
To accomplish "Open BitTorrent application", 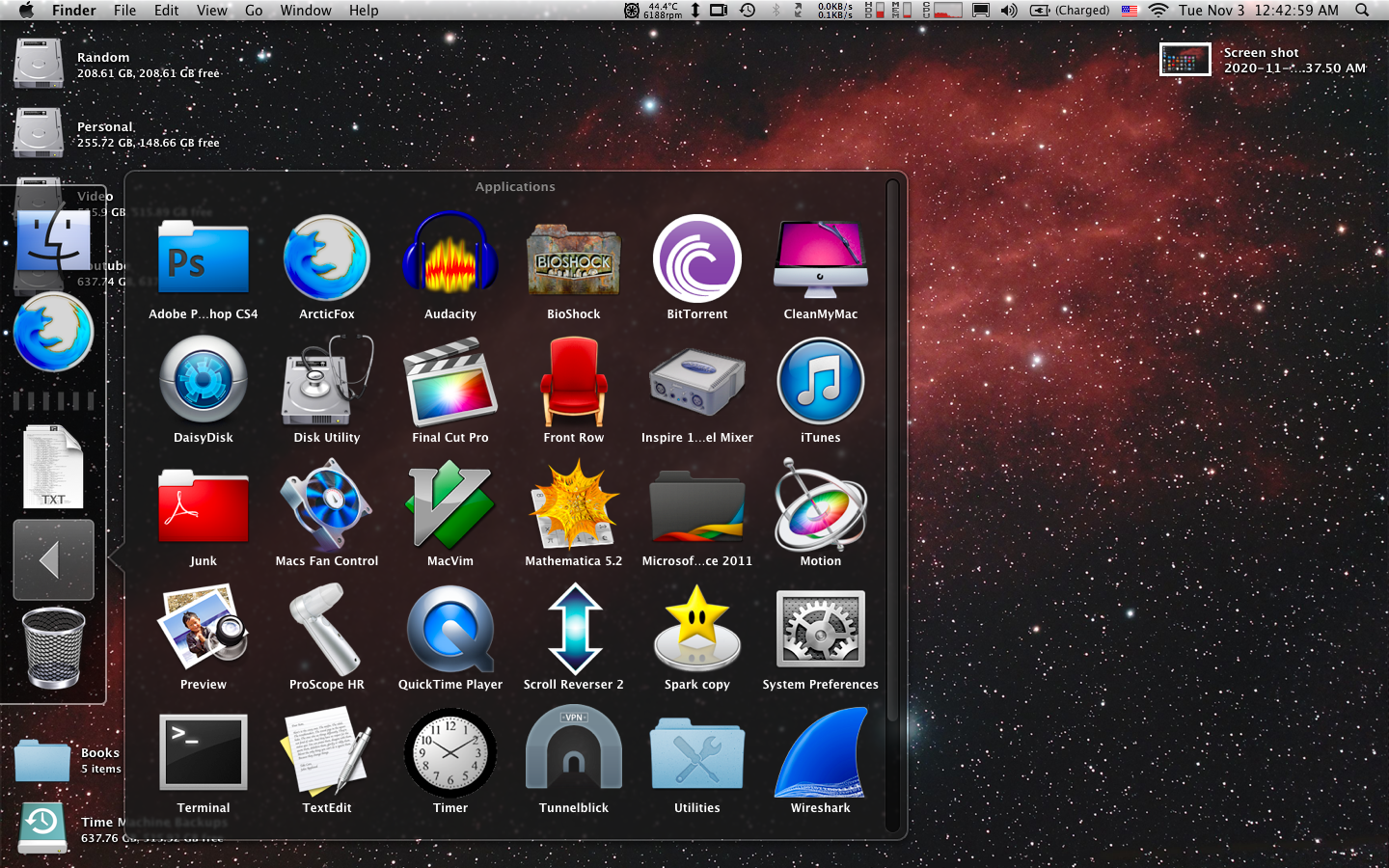I will click(x=697, y=258).
